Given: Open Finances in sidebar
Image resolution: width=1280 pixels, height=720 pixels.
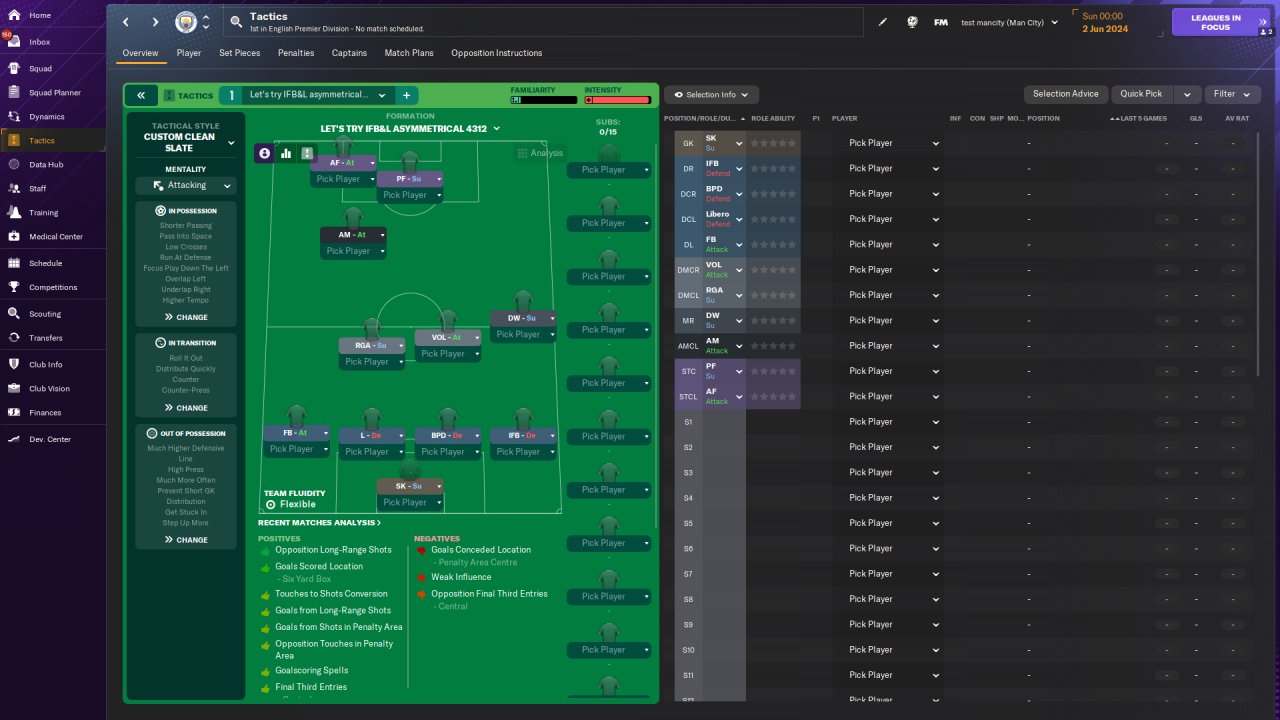Looking at the screenshot, I should click(x=45, y=413).
